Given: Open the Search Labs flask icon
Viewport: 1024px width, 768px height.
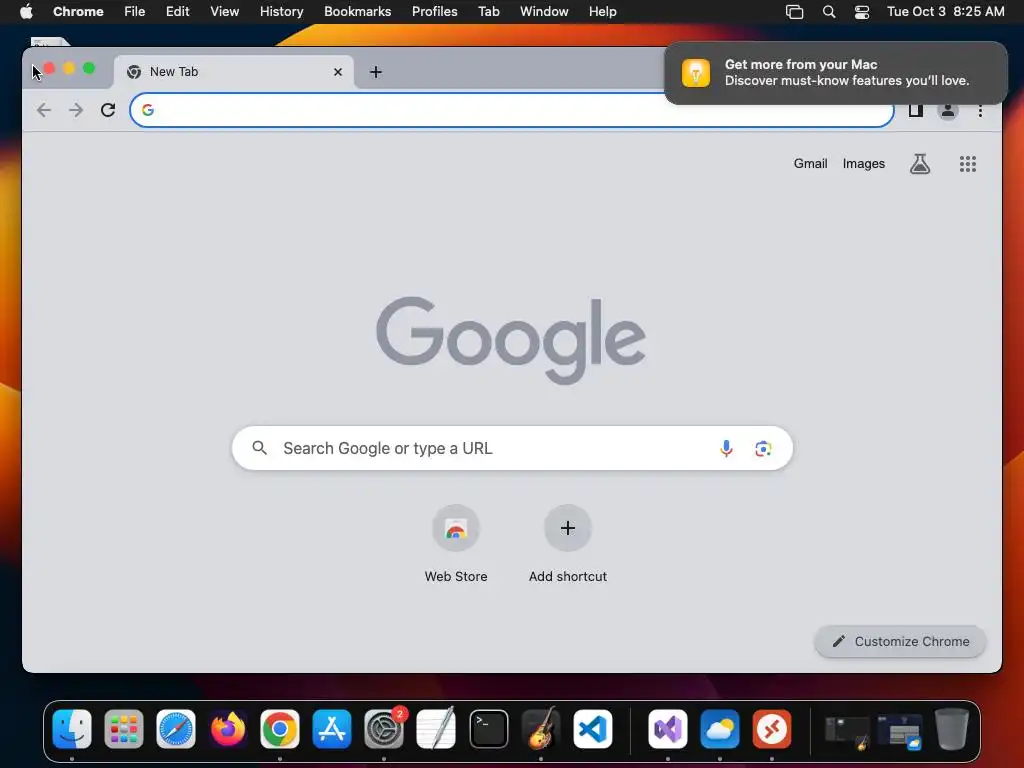Looking at the screenshot, I should tap(920, 164).
